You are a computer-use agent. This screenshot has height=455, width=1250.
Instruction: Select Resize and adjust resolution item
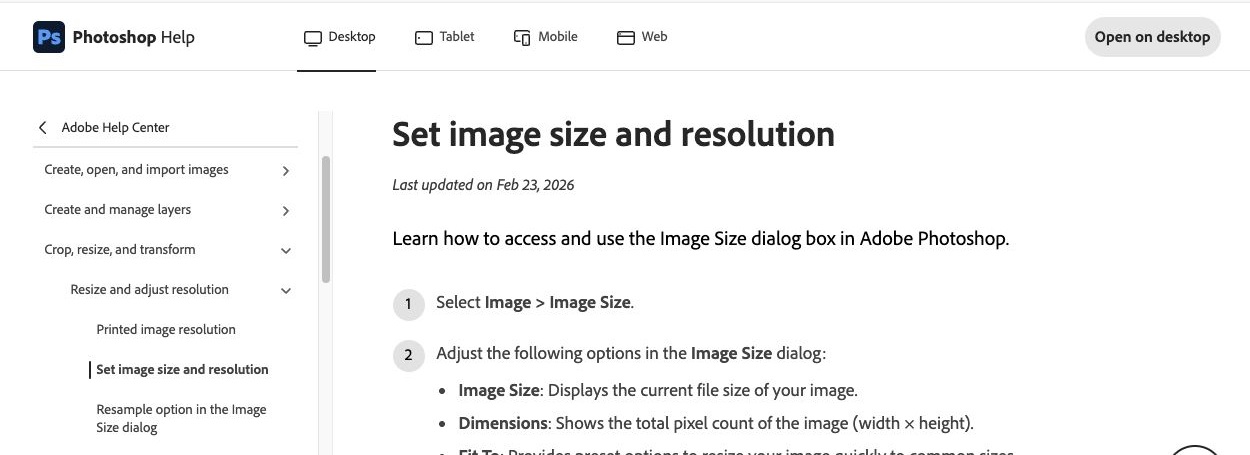pos(149,290)
